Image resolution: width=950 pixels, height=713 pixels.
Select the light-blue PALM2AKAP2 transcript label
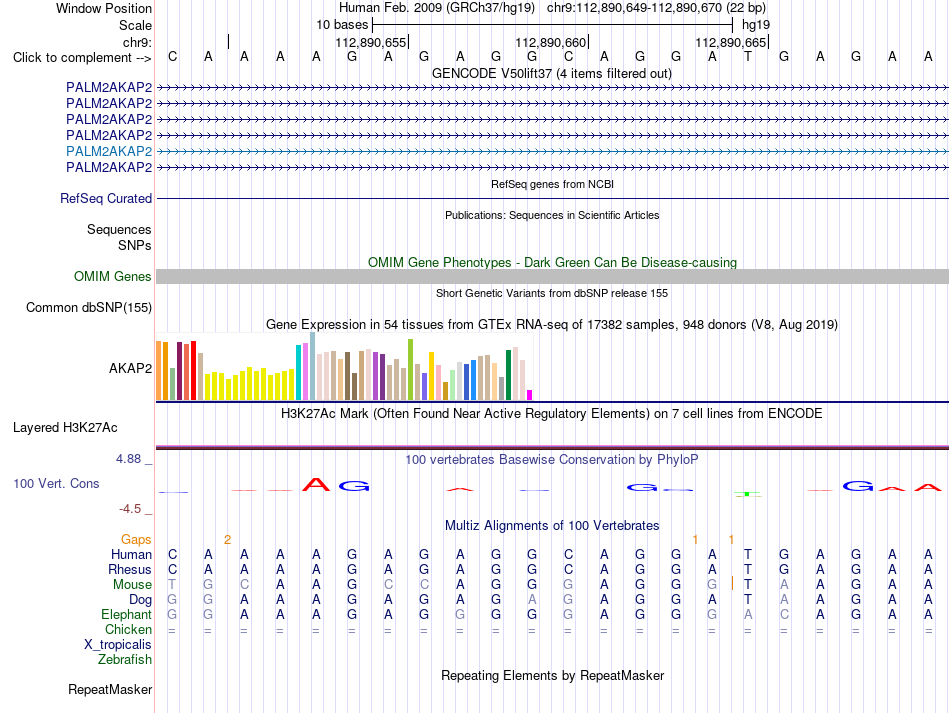(109, 151)
